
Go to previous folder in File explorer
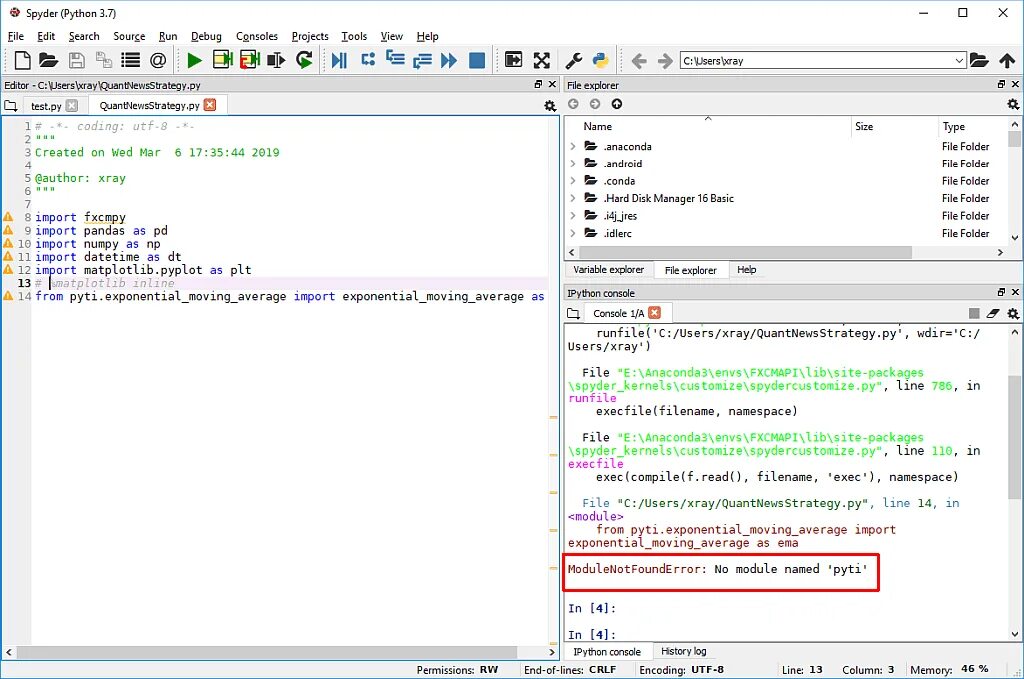click(x=573, y=104)
